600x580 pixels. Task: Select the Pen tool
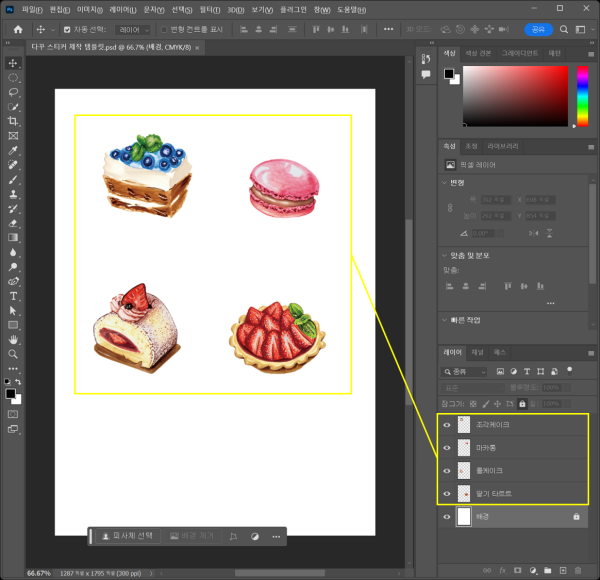point(13,281)
